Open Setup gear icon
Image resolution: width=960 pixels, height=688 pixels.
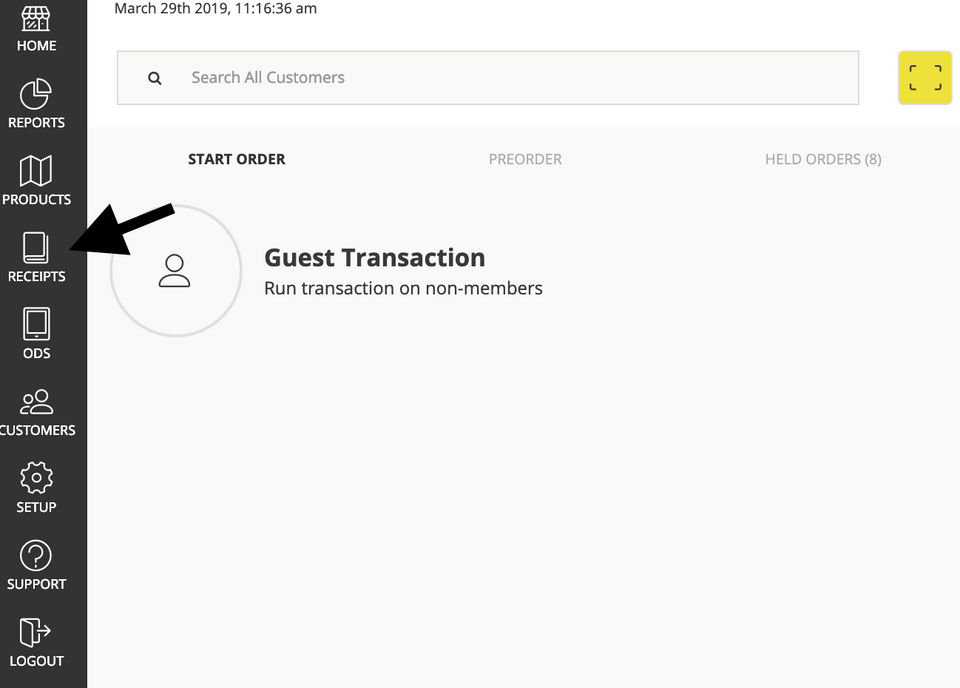36,477
